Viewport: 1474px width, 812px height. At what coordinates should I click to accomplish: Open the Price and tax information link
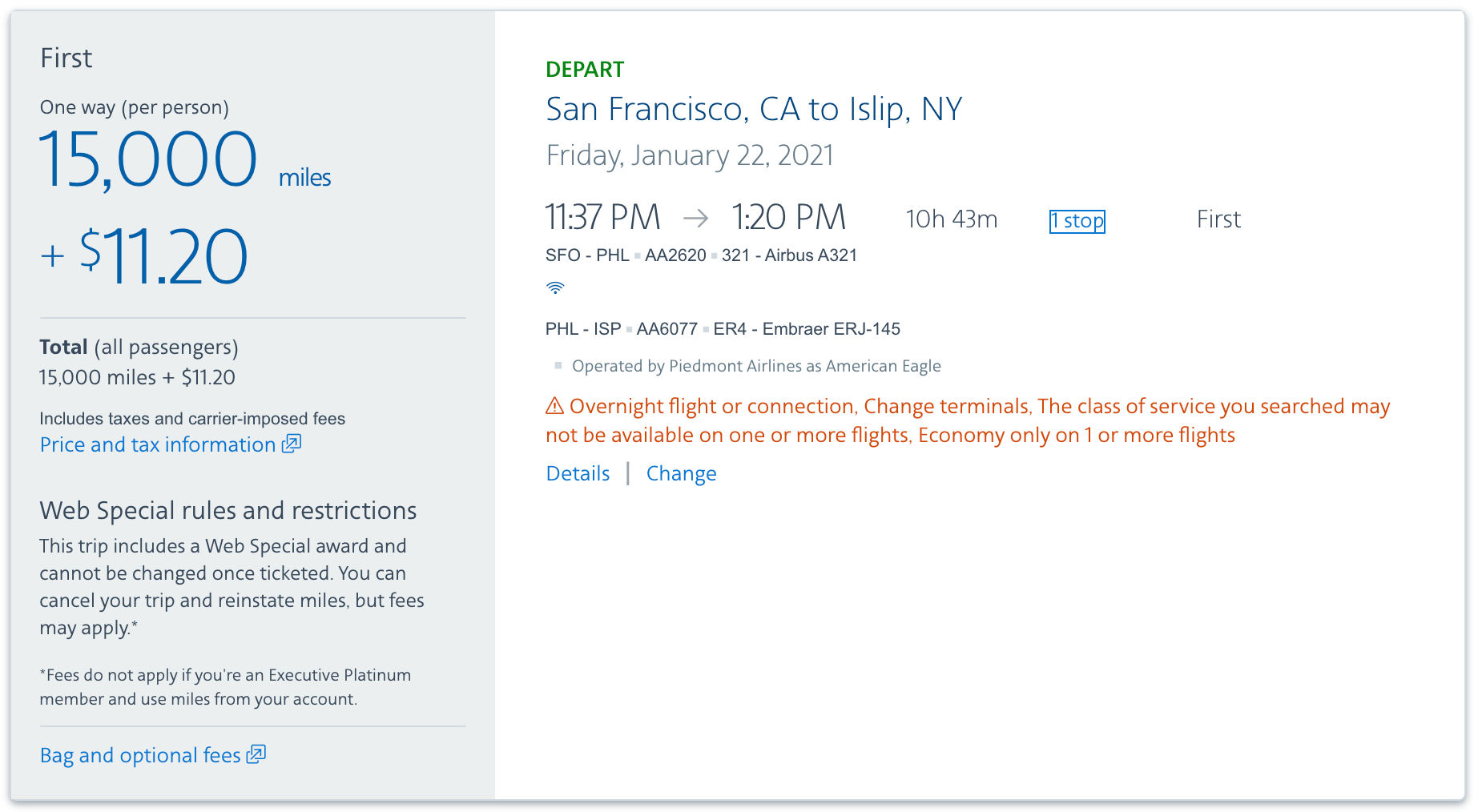coord(158,444)
